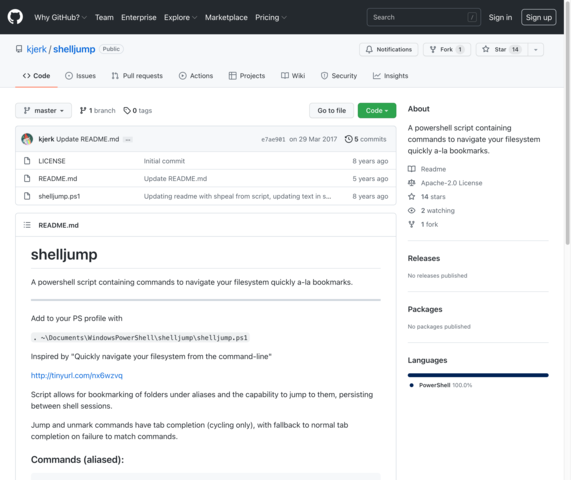Switch to the Security tab

coord(339,75)
